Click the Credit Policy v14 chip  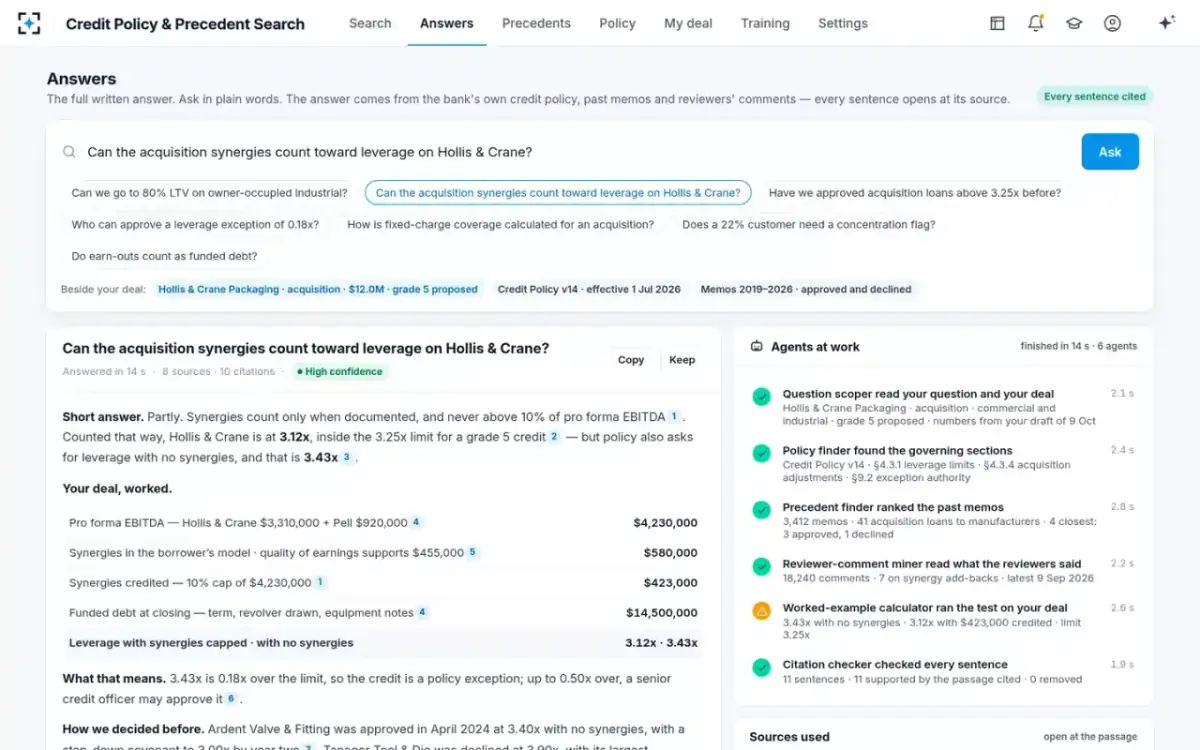(589, 289)
